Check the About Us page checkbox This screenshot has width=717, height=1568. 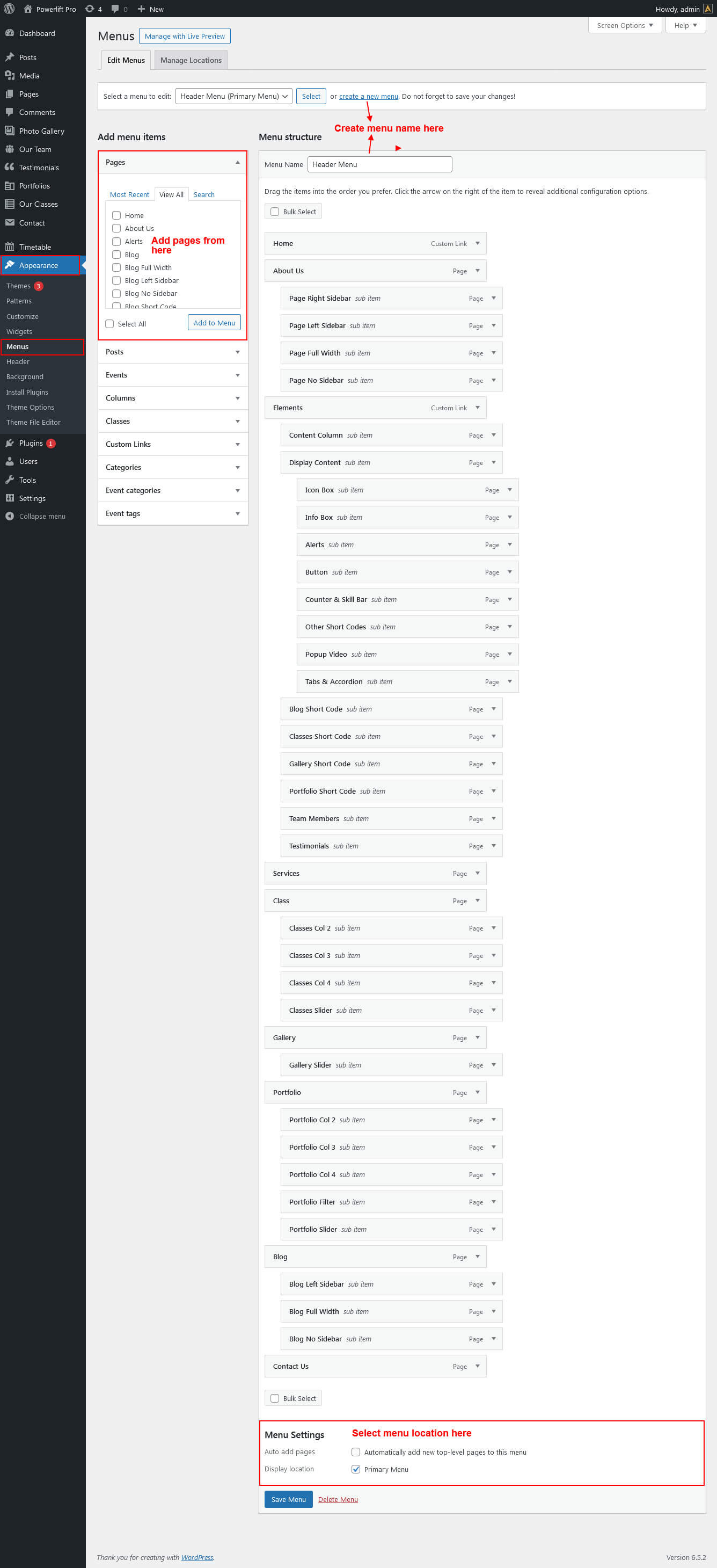point(116,228)
